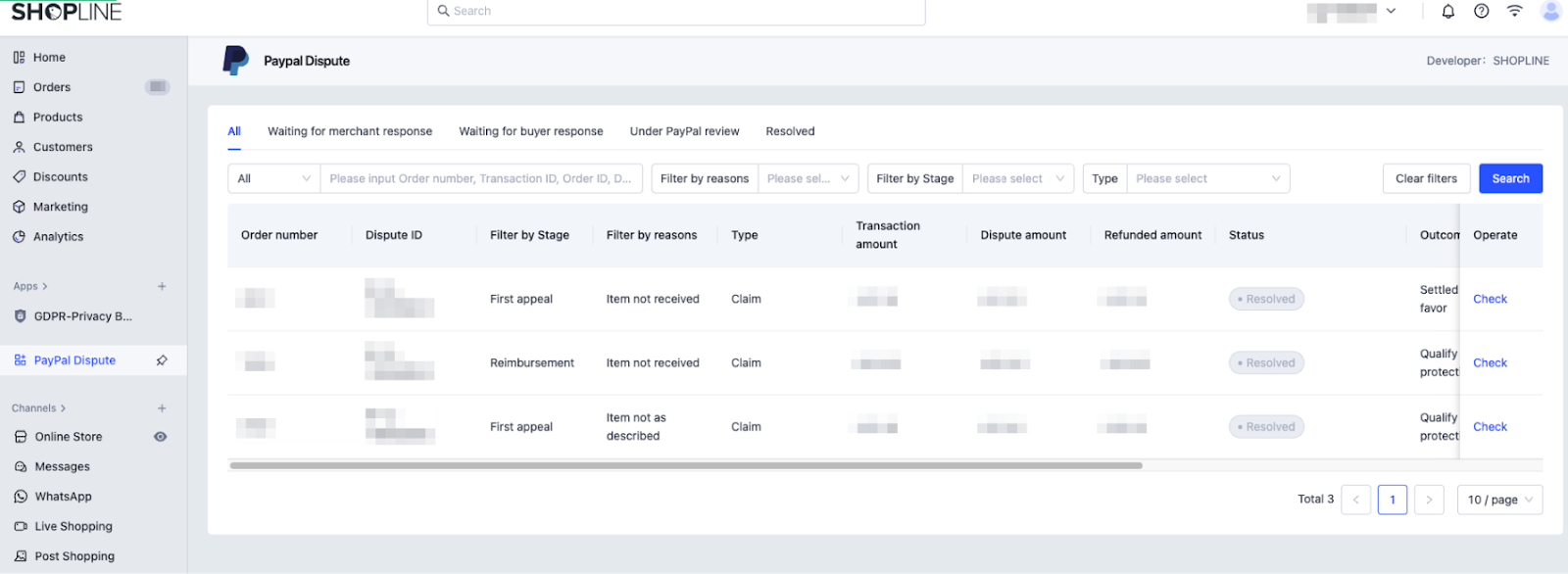Screen dimensions: 1568x574
Task: Open the Filter by reasons dropdown
Action: [808, 178]
